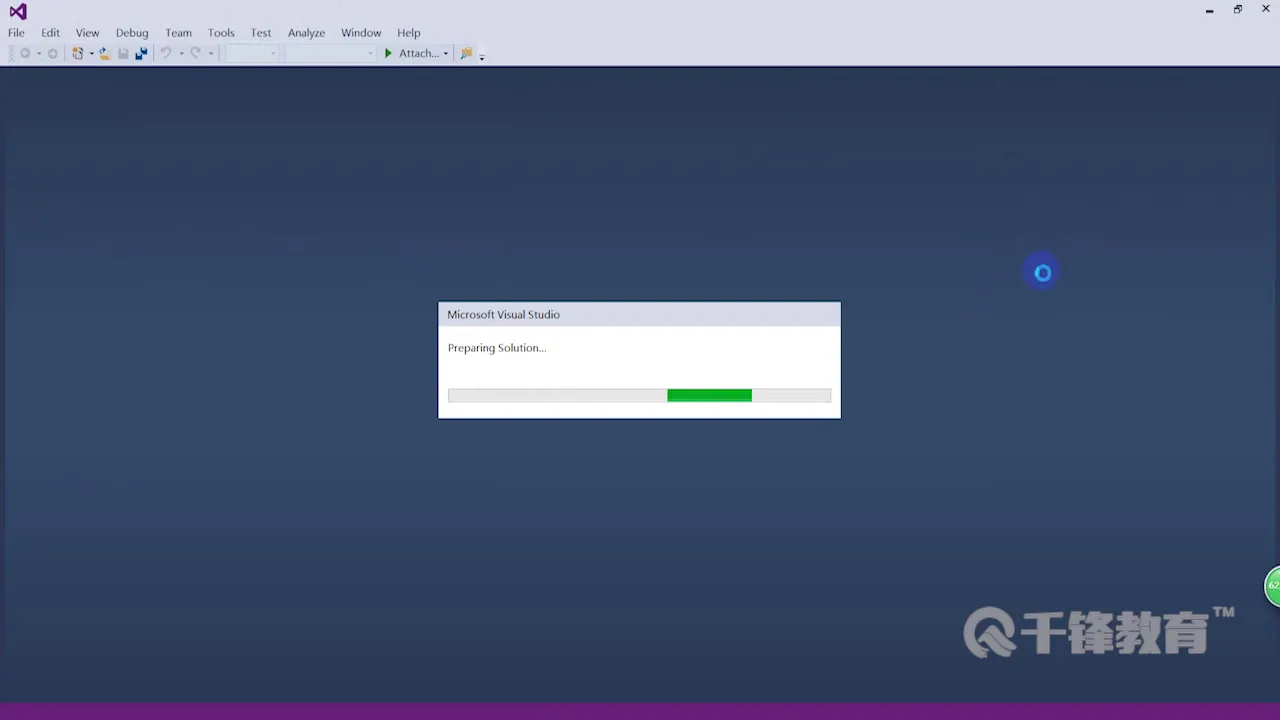
Task: Click the Redo toolbar icon
Action: point(196,54)
